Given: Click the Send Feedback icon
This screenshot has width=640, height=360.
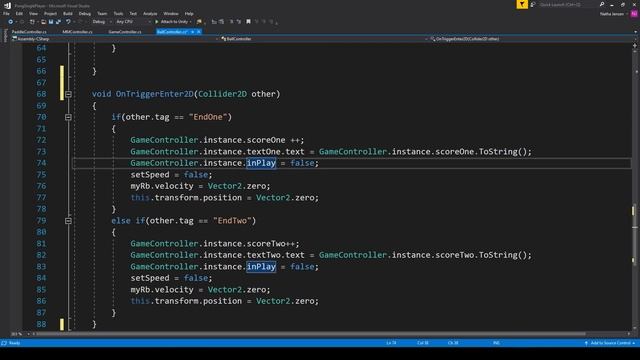Looking at the screenshot, I should click(x=533, y=4).
